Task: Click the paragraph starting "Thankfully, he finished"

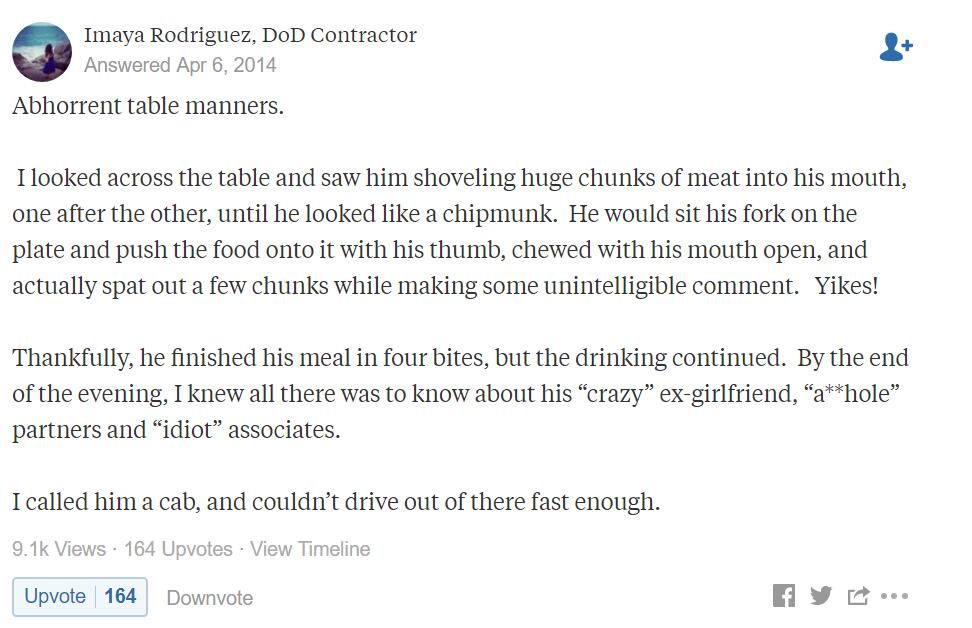Action: pyautogui.click(x=461, y=394)
